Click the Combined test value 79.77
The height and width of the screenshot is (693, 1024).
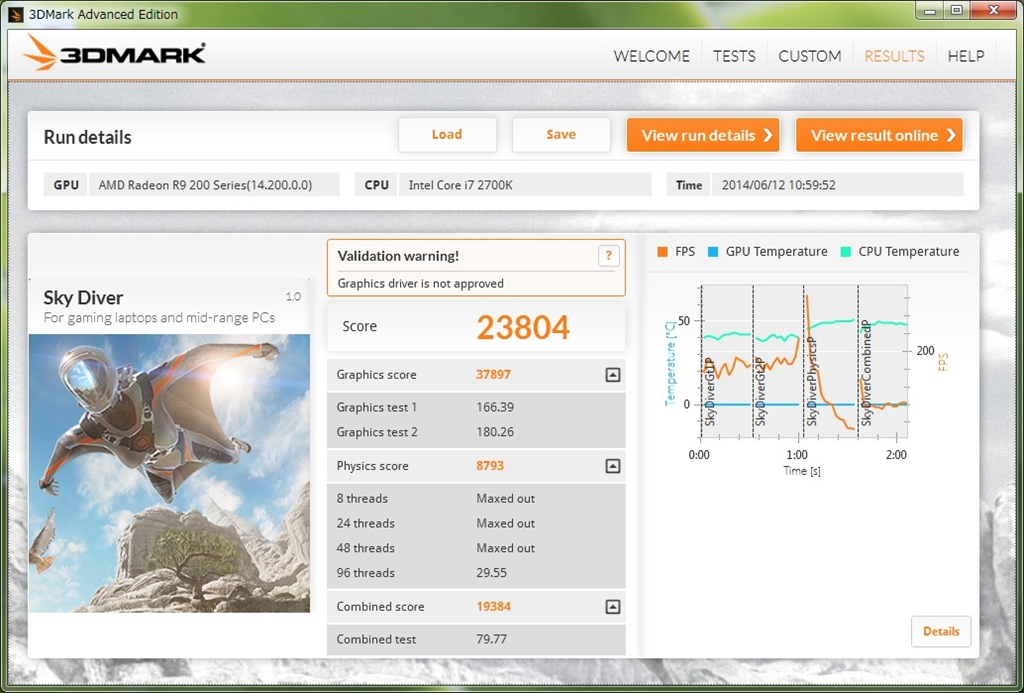(492, 639)
